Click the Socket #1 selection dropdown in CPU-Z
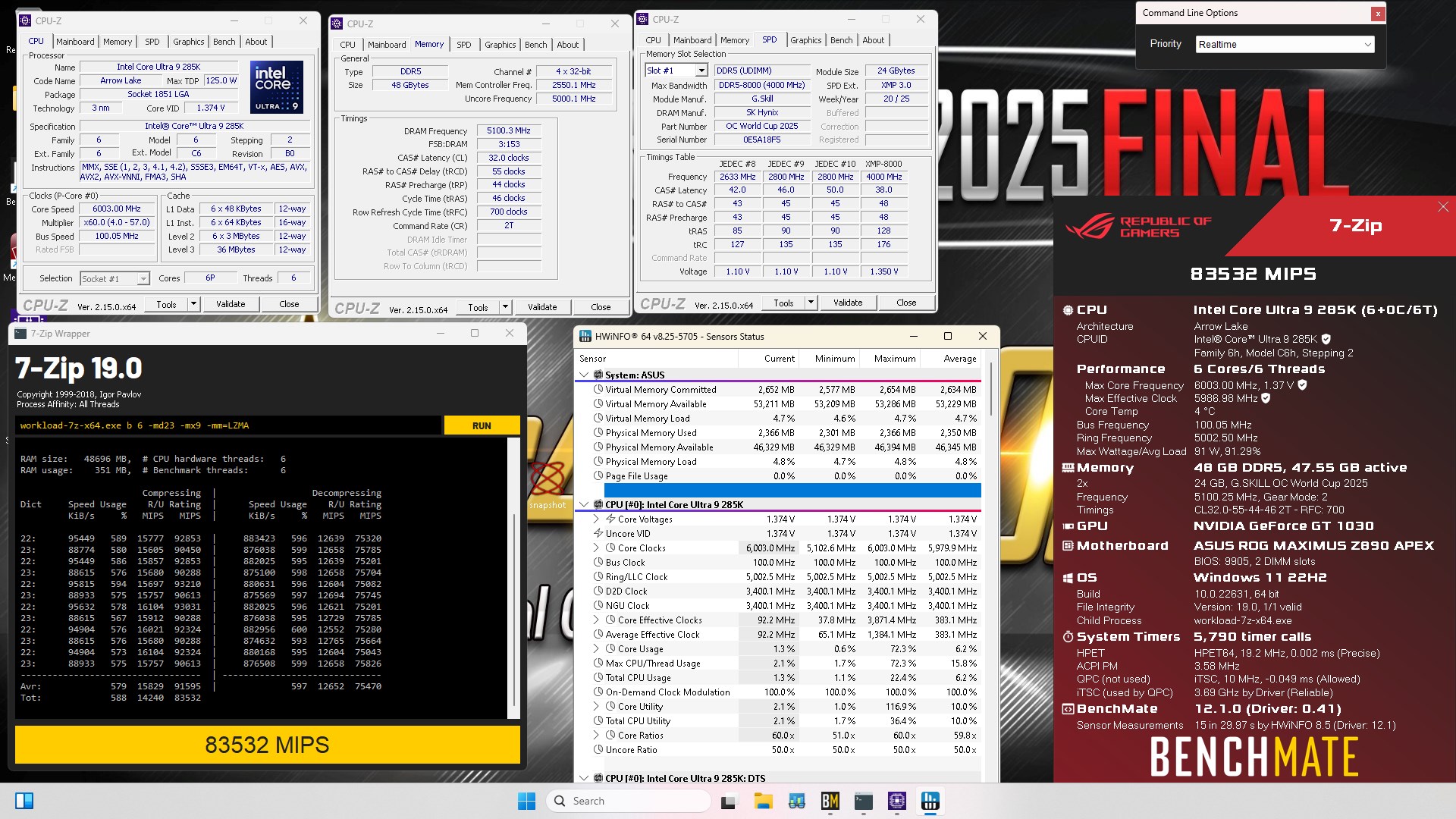The height and width of the screenshot is (819, 1456). point(115,279)
